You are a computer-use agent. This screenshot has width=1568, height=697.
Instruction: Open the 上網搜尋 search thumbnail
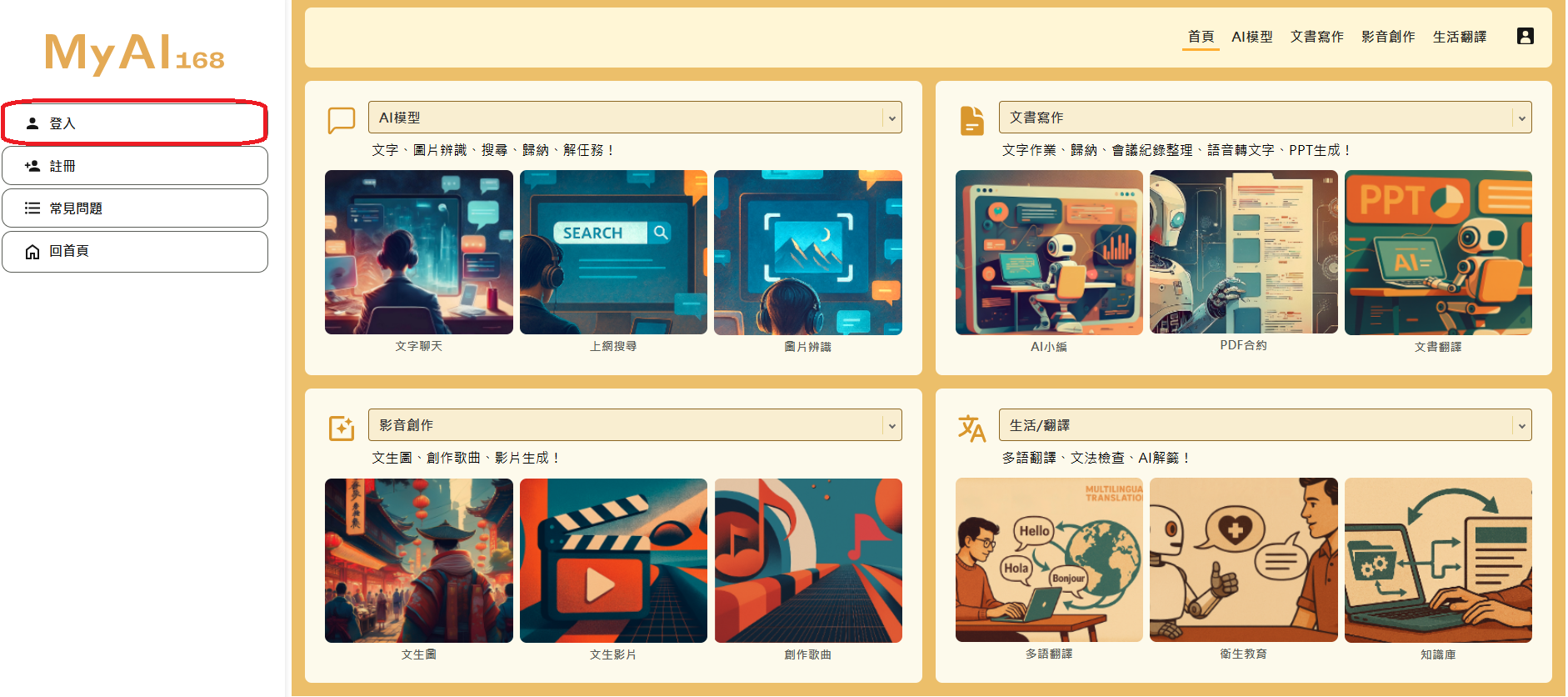pyautogui.click(x=613, y=253)
